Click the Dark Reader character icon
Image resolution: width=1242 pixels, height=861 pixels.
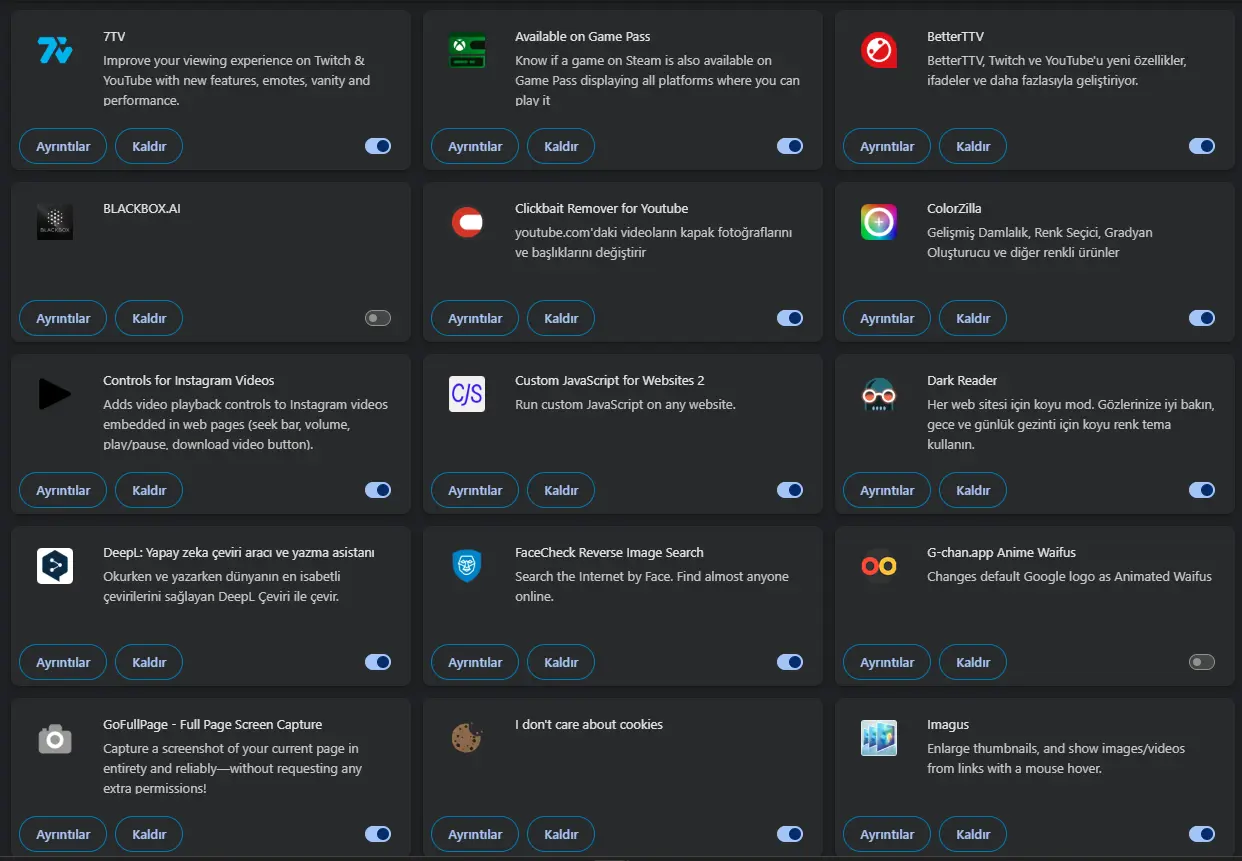click(x=879, y=394)
